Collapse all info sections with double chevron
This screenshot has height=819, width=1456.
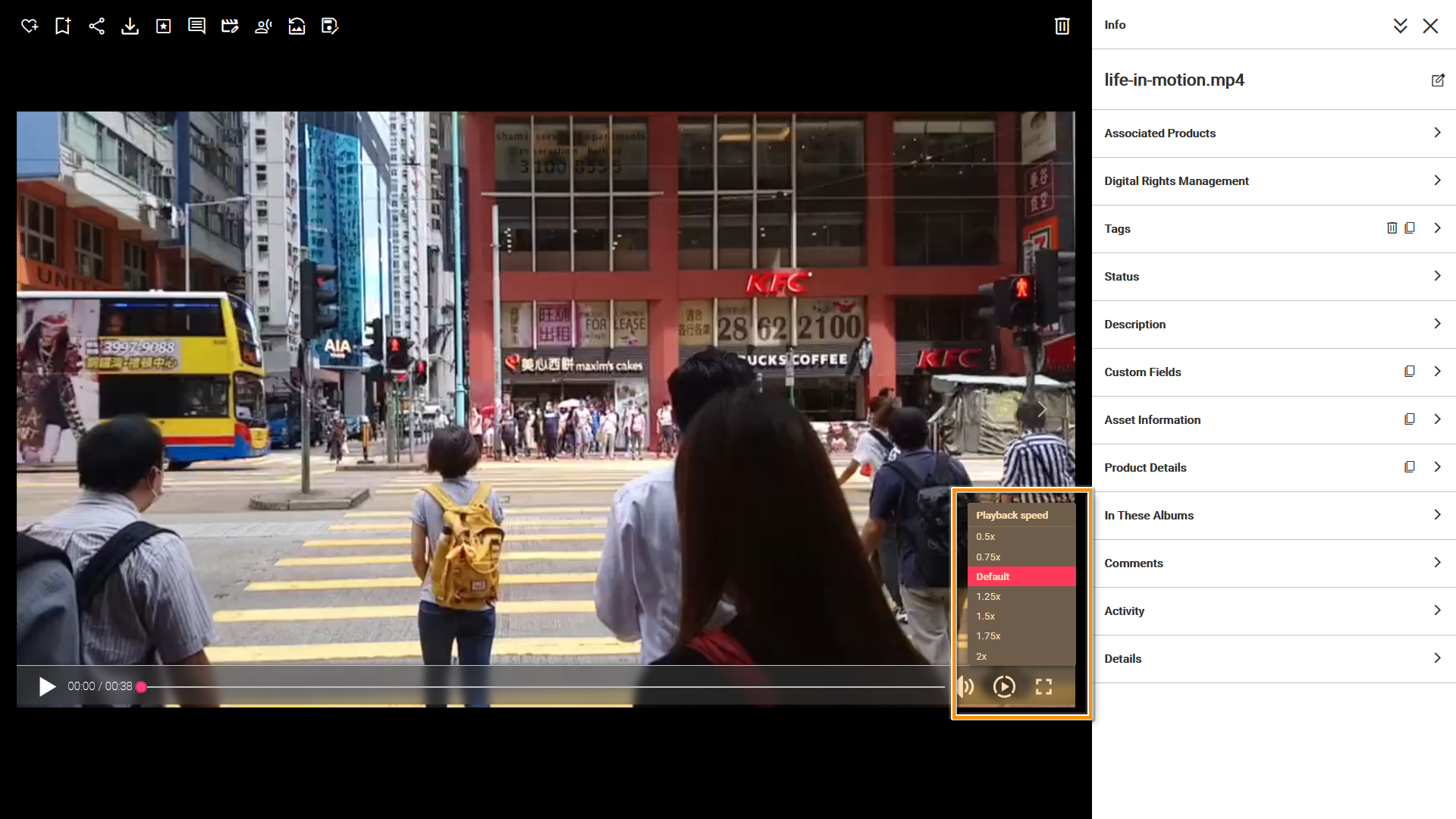1400,26
